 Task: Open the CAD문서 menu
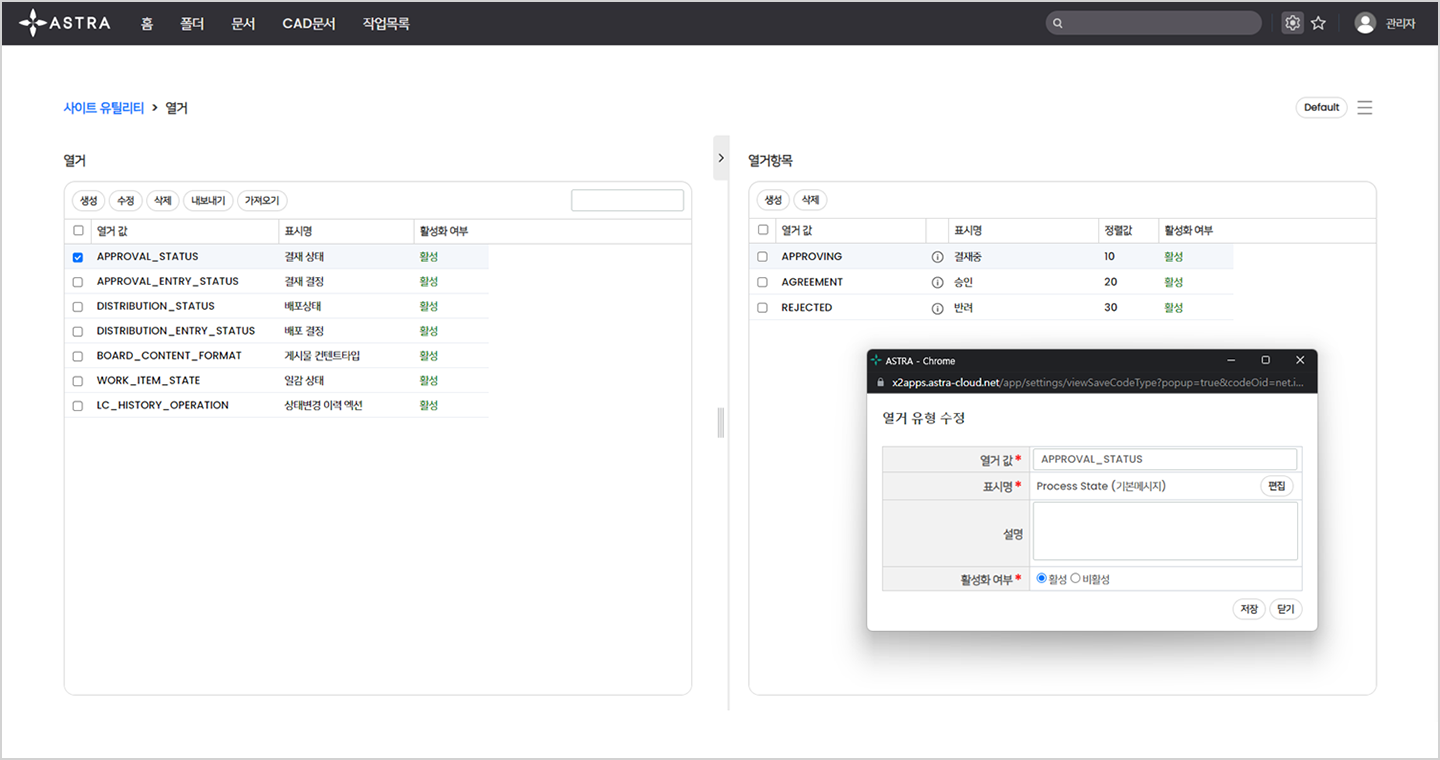pyautogui.click(x=309, y=23)
